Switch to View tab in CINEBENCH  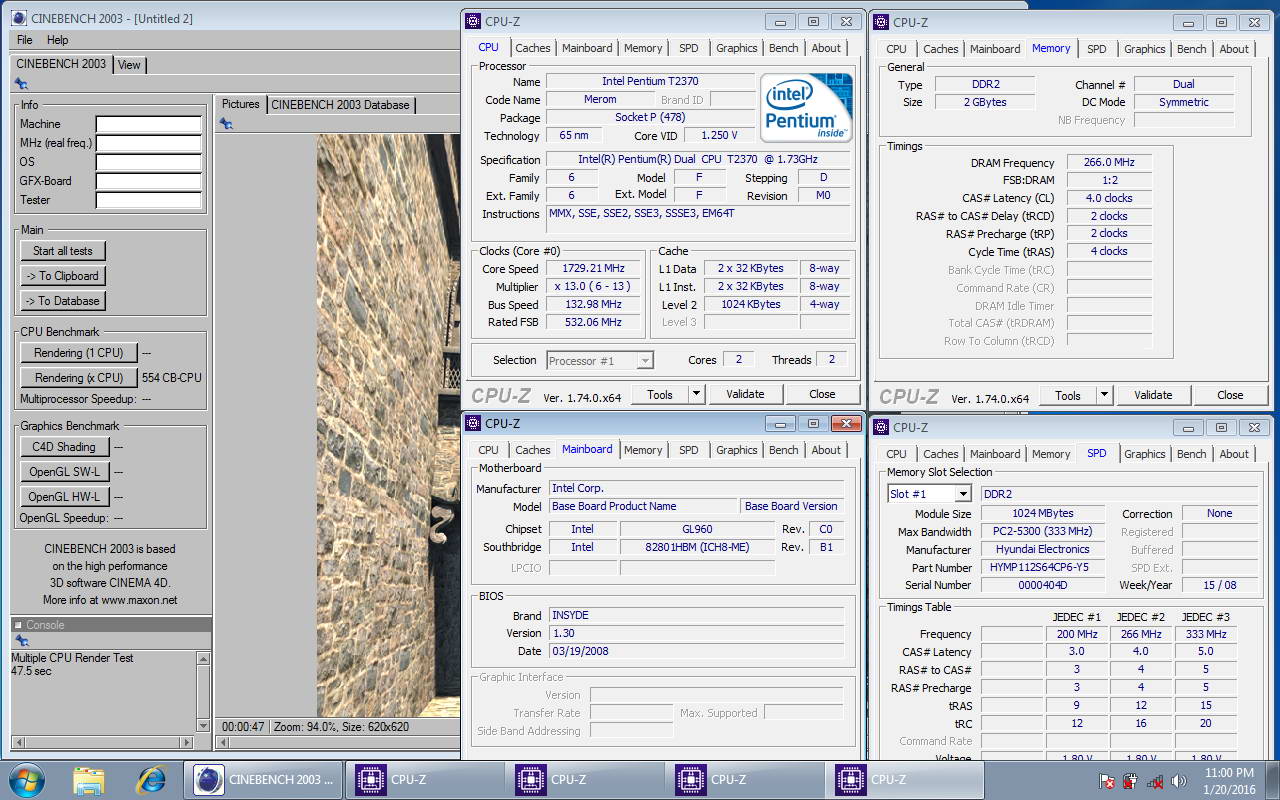click(130, 64)
